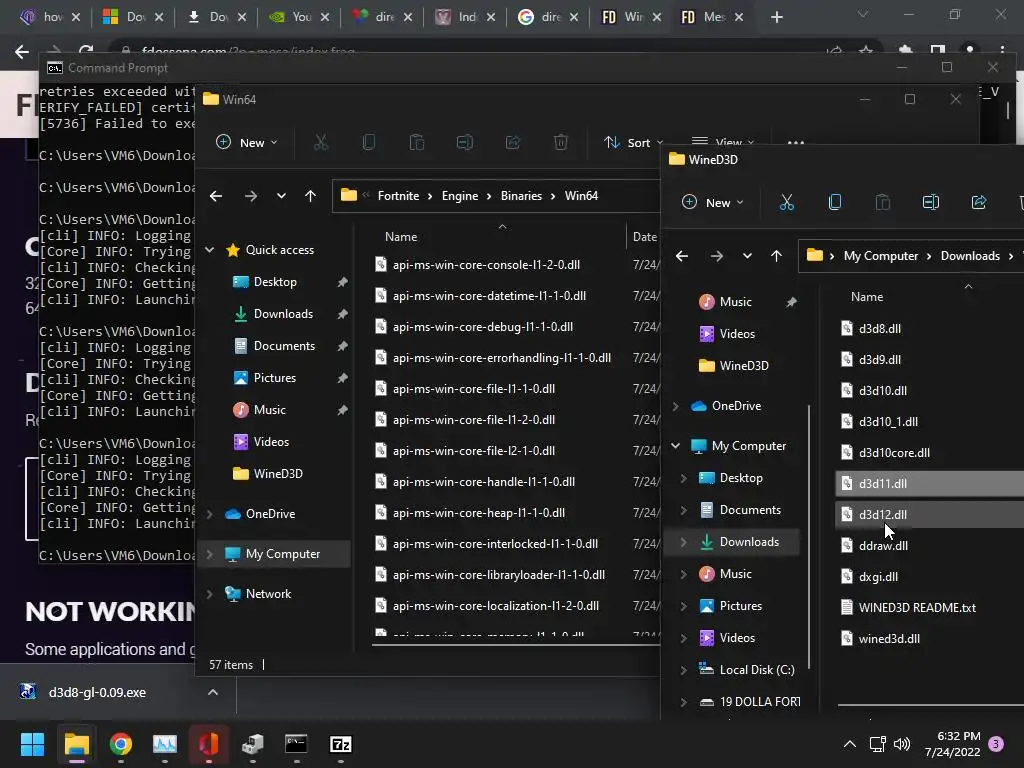
Task: Open the New dropdown in Win64 window
Action: (247, 142)
